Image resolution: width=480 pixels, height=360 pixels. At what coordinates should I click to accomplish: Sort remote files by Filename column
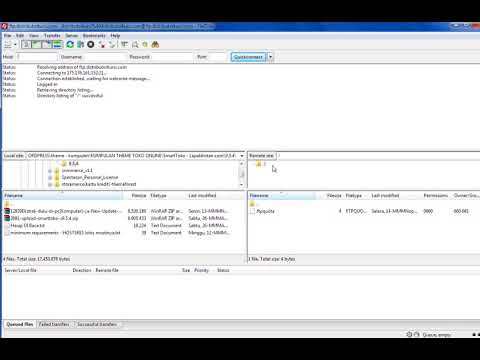[x=282, y=196]
